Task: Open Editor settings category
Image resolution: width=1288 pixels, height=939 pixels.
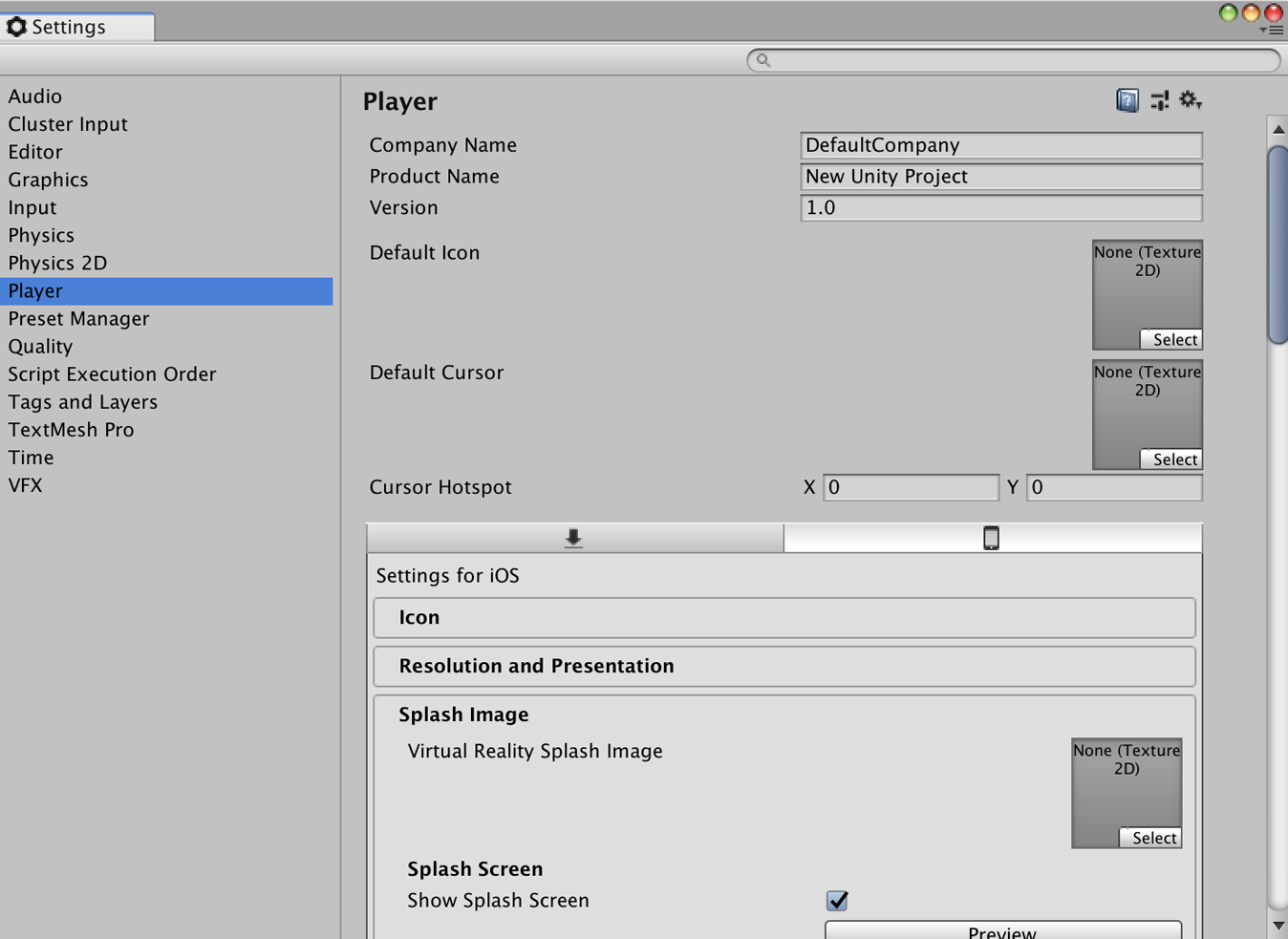Action: coord(166,152)
